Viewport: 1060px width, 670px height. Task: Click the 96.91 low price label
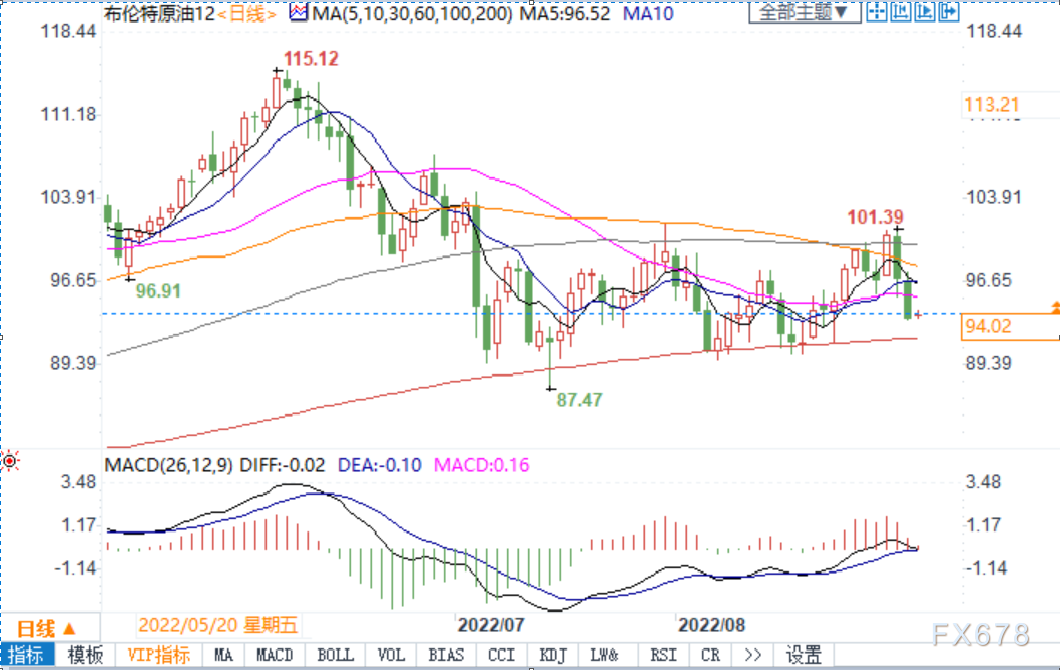coord(158,291)
